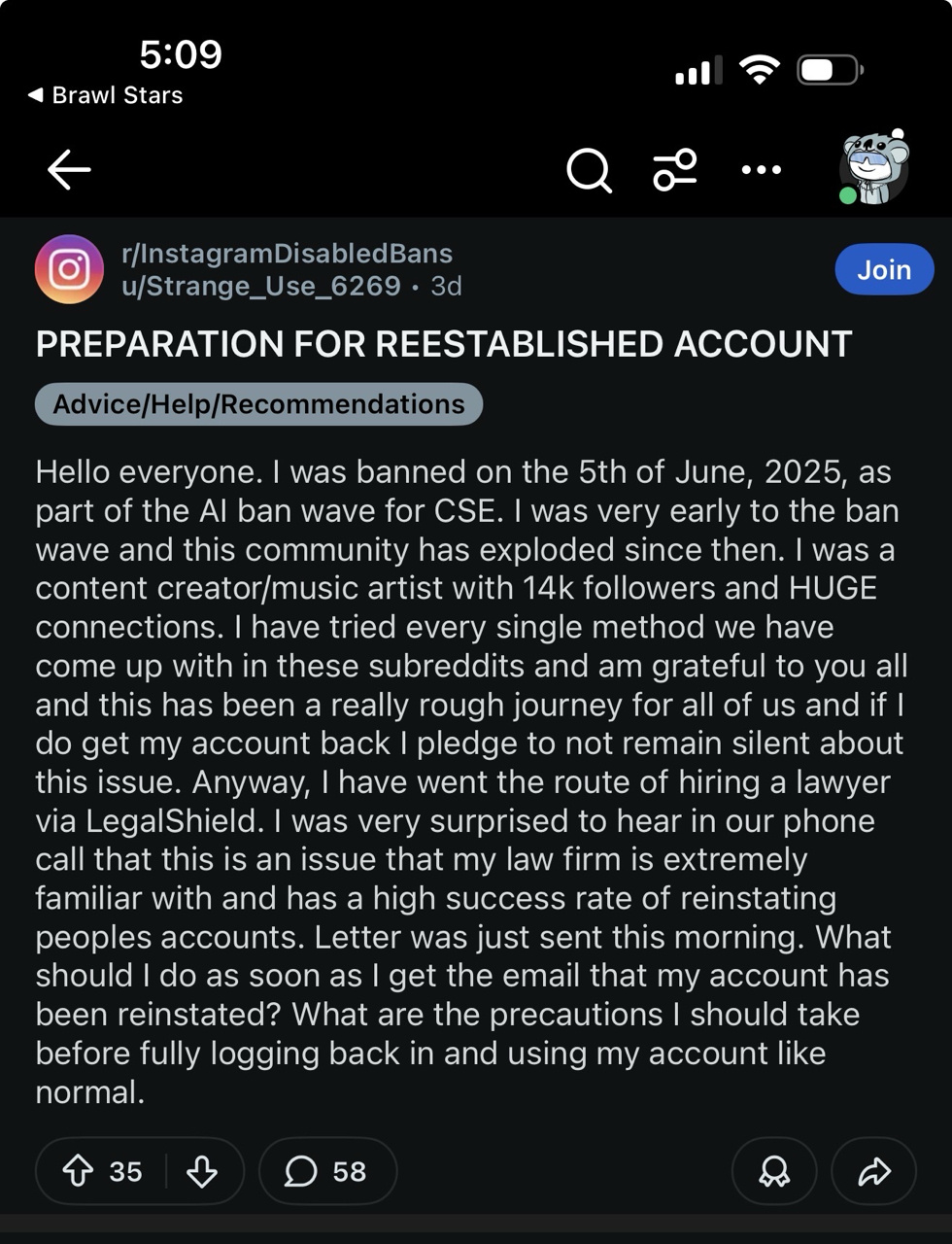Screen dimensions: 952x1244
Task: Open the three-dot overflow menu
Action: tap(761, 169)
